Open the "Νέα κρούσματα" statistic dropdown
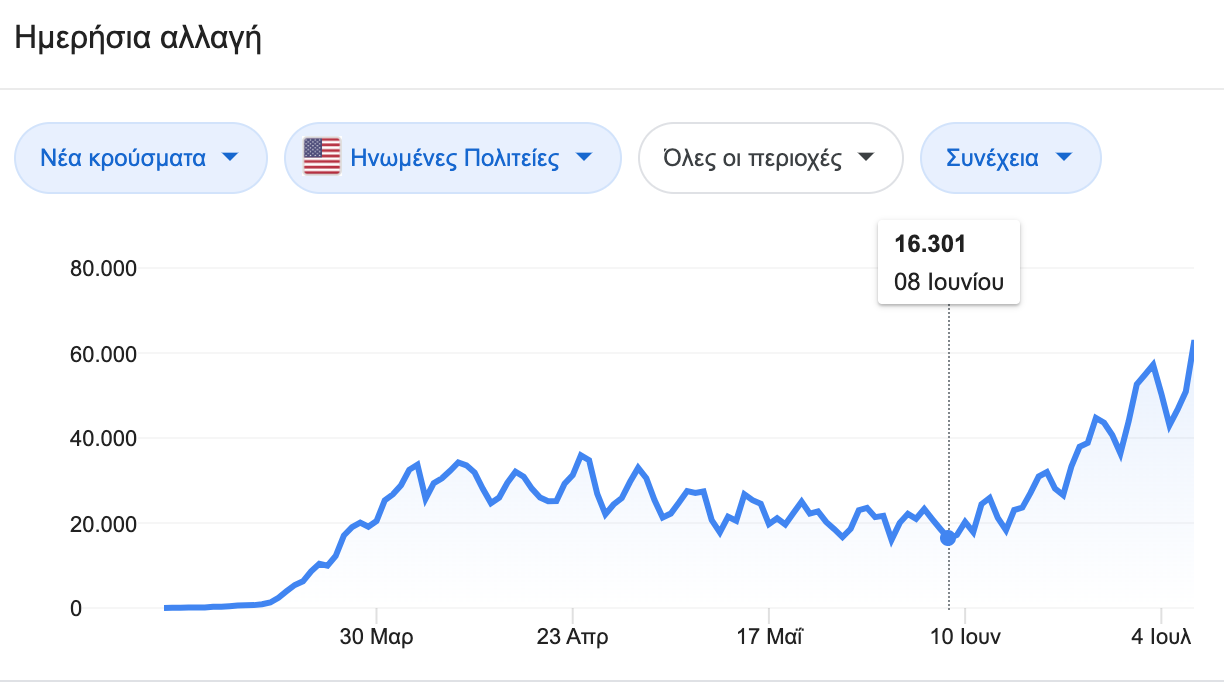Image resolution: width=1224 pixels, height=682 pixels. coord(141,157)
